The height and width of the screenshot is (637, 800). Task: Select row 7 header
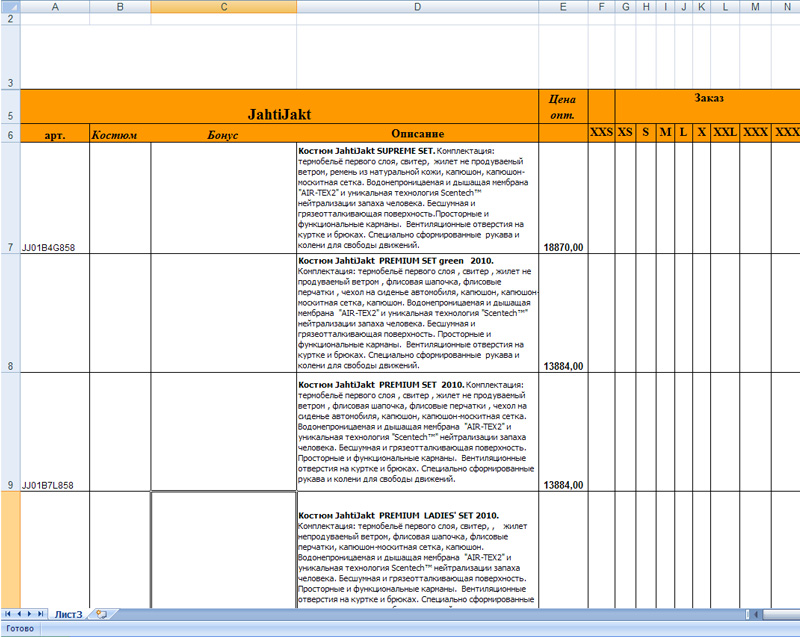point(10,198)
